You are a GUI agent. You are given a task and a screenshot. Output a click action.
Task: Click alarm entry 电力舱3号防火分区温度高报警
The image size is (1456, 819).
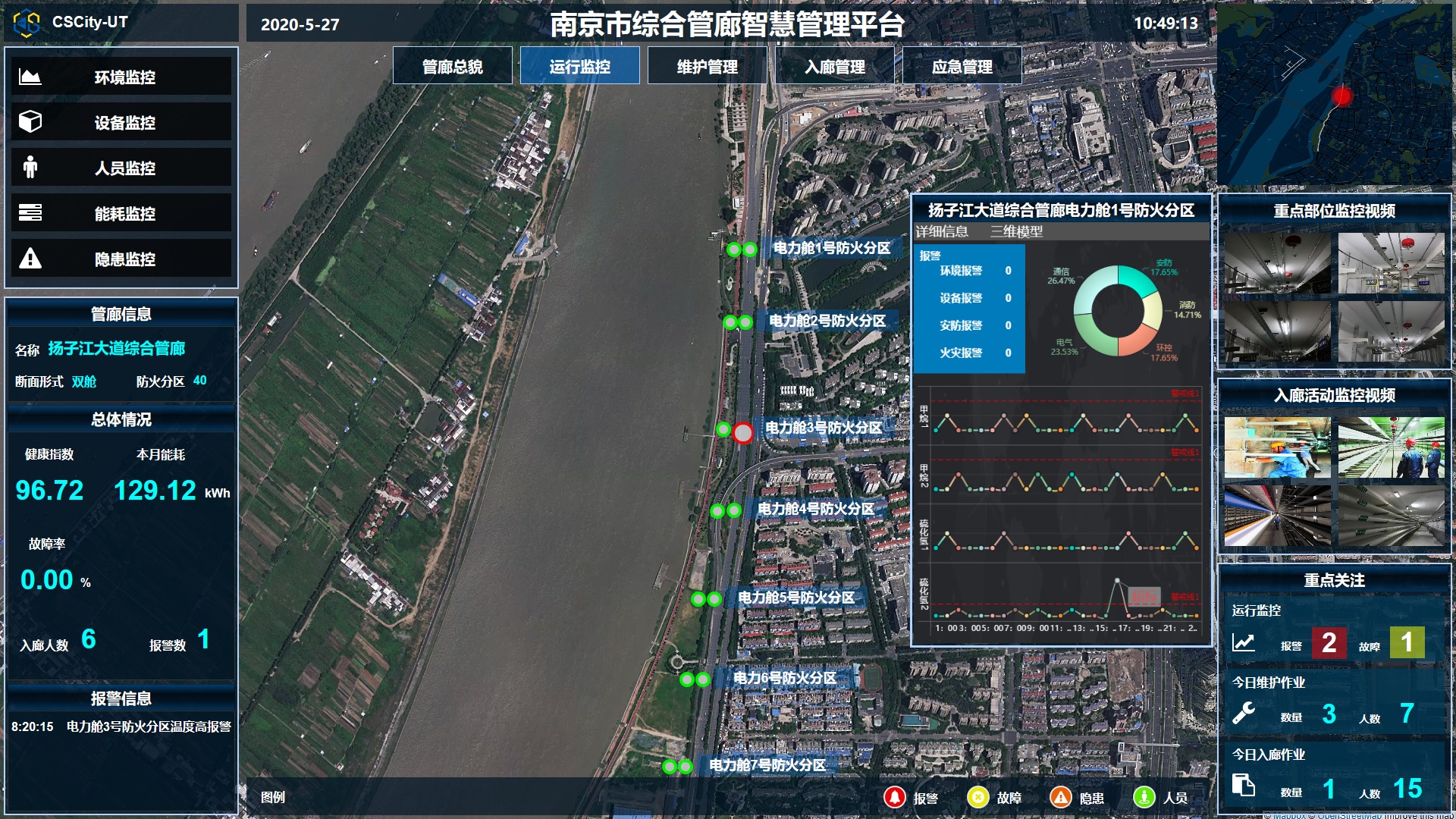coord(148,726)
